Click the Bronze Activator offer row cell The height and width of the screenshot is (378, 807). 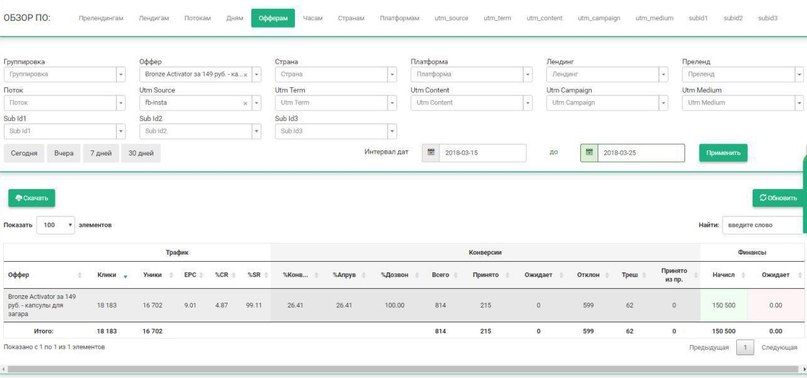click(45, 305)
